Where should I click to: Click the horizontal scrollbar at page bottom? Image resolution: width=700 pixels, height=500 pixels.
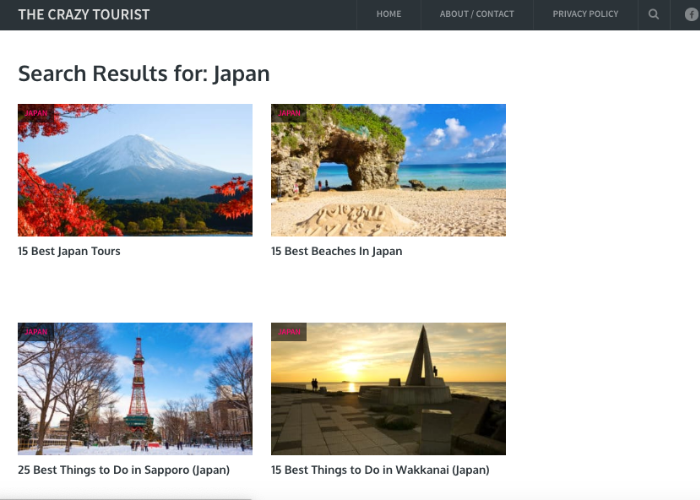125,497
